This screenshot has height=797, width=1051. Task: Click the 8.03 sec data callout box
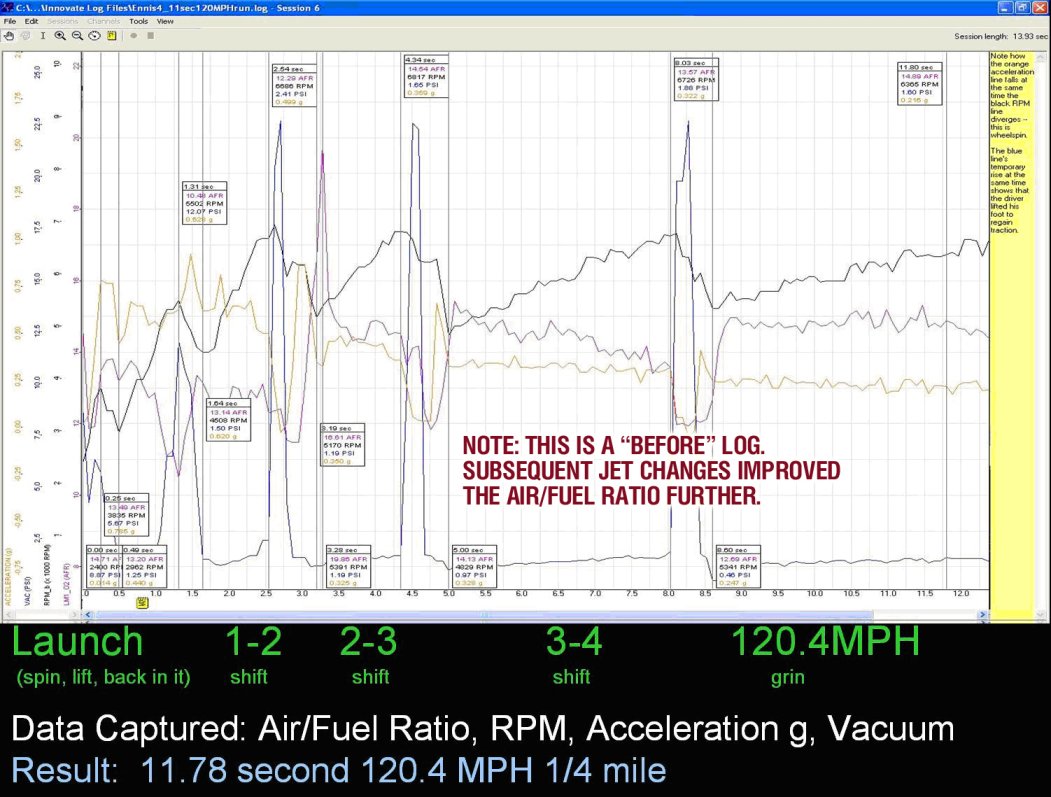[x=696, y=80]
